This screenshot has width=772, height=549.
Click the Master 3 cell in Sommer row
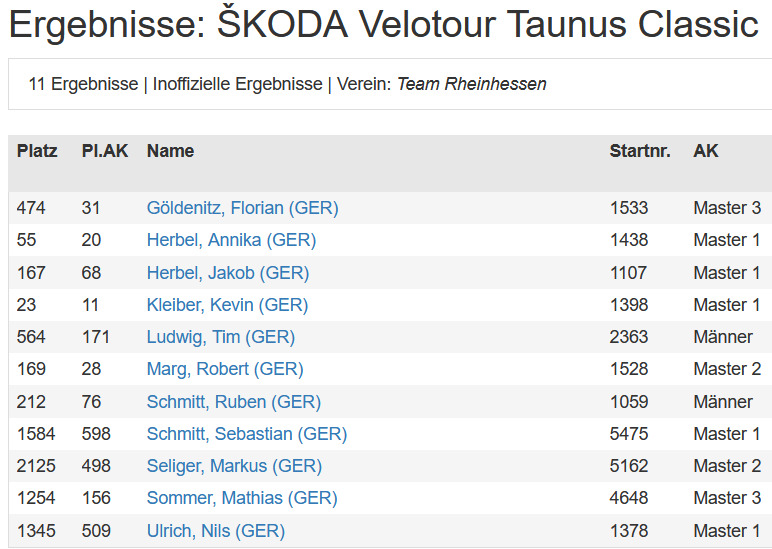727,498
